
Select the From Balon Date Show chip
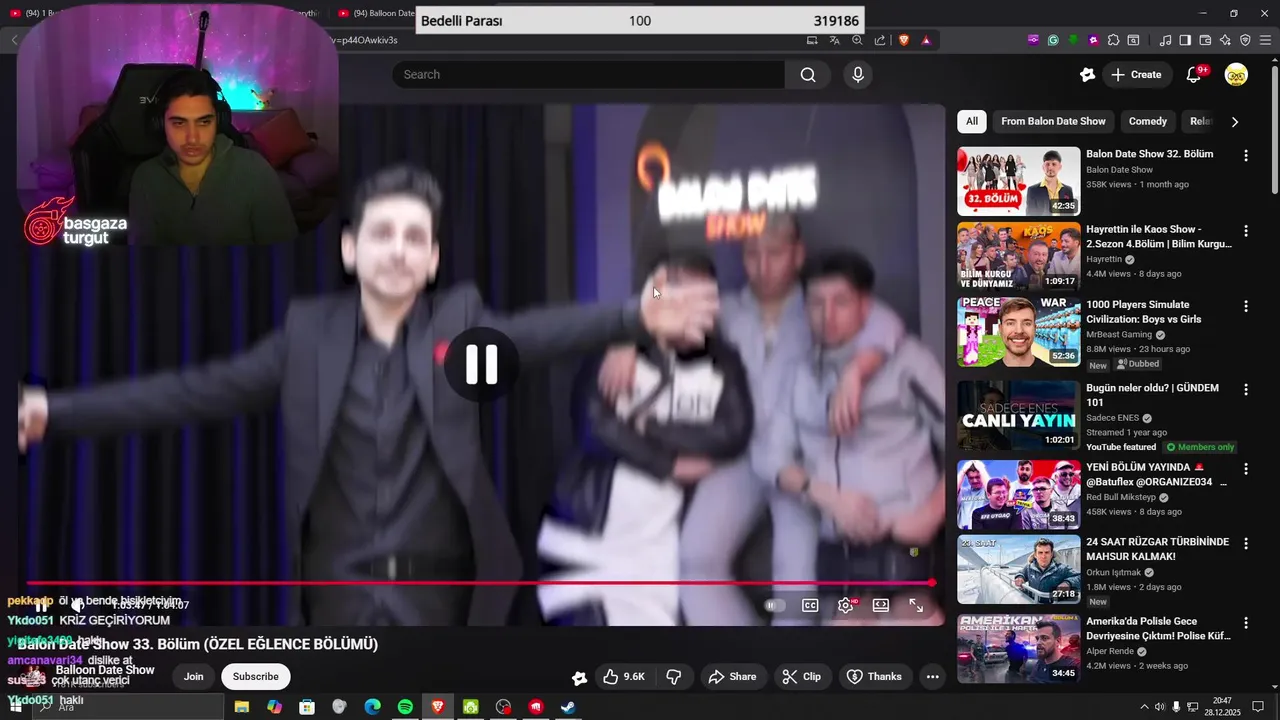coord(1053,121)
